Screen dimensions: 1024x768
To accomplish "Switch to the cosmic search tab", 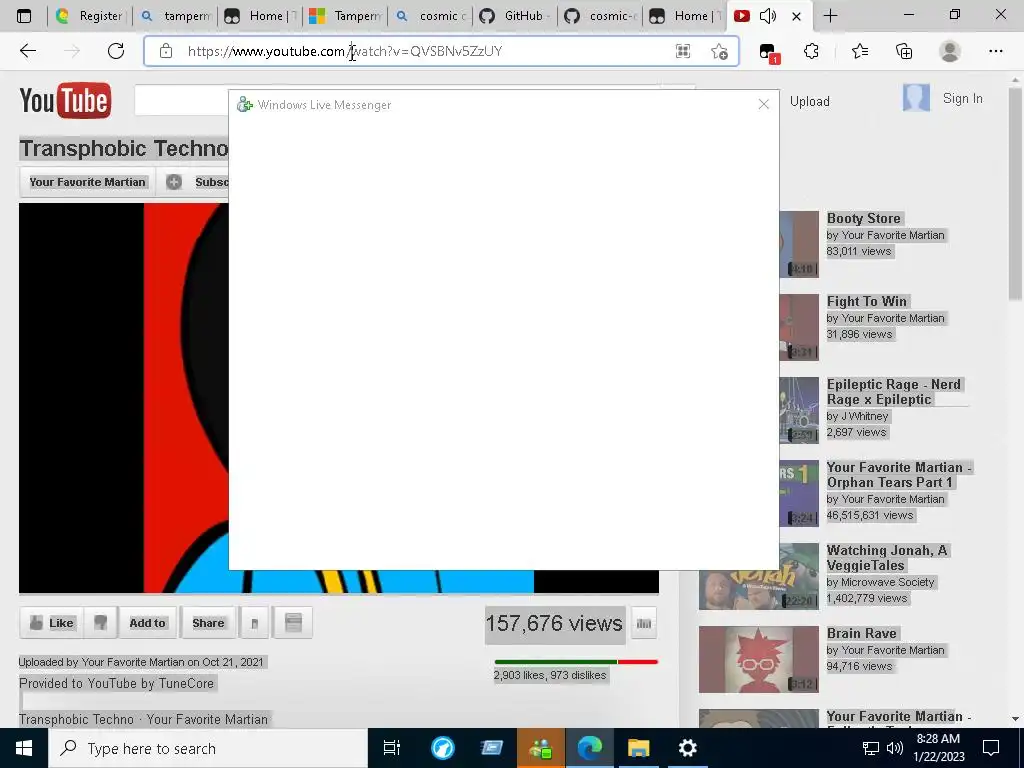I will point(430,16).
